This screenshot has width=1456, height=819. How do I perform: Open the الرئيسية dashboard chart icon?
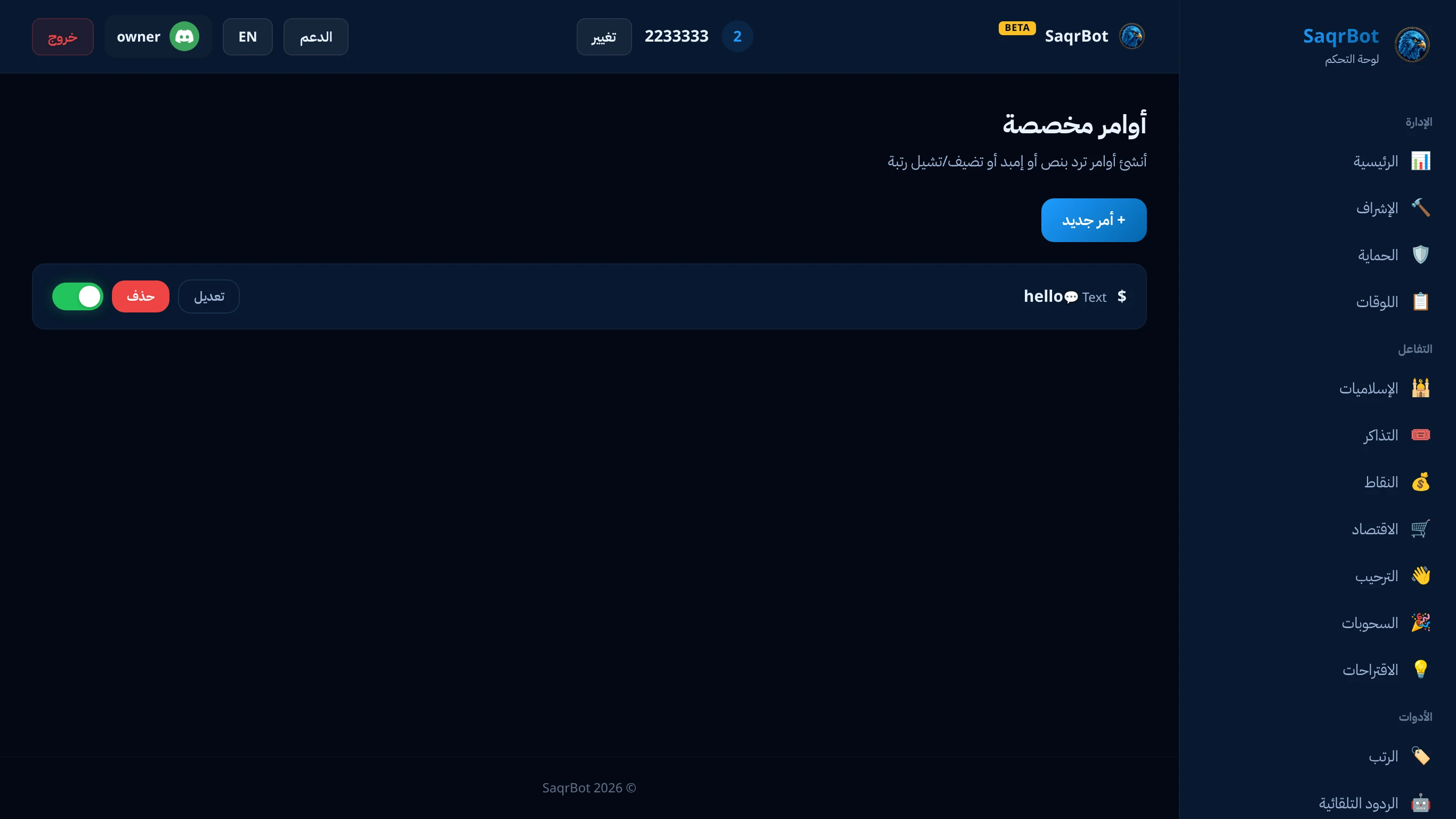(x=1420, y=161)
